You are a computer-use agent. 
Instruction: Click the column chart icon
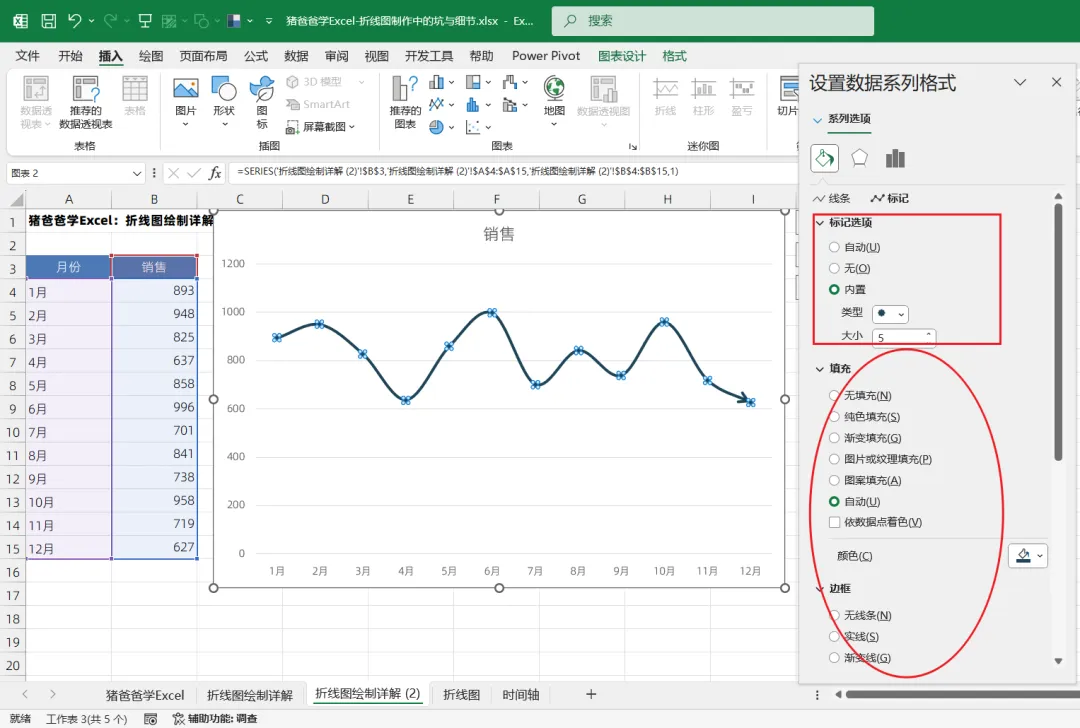[x=437, y=82]
